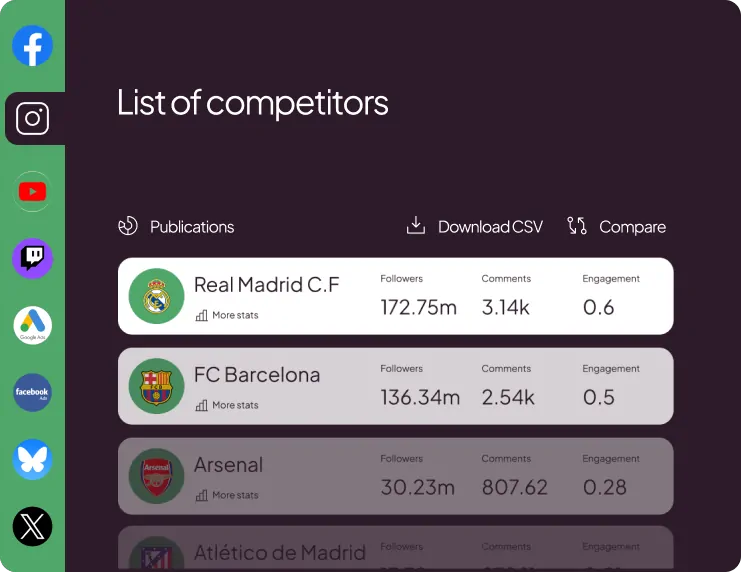Open the Twitch sidebar icon
The width and height of the screenshot is (741, 572).
(32, 258)
